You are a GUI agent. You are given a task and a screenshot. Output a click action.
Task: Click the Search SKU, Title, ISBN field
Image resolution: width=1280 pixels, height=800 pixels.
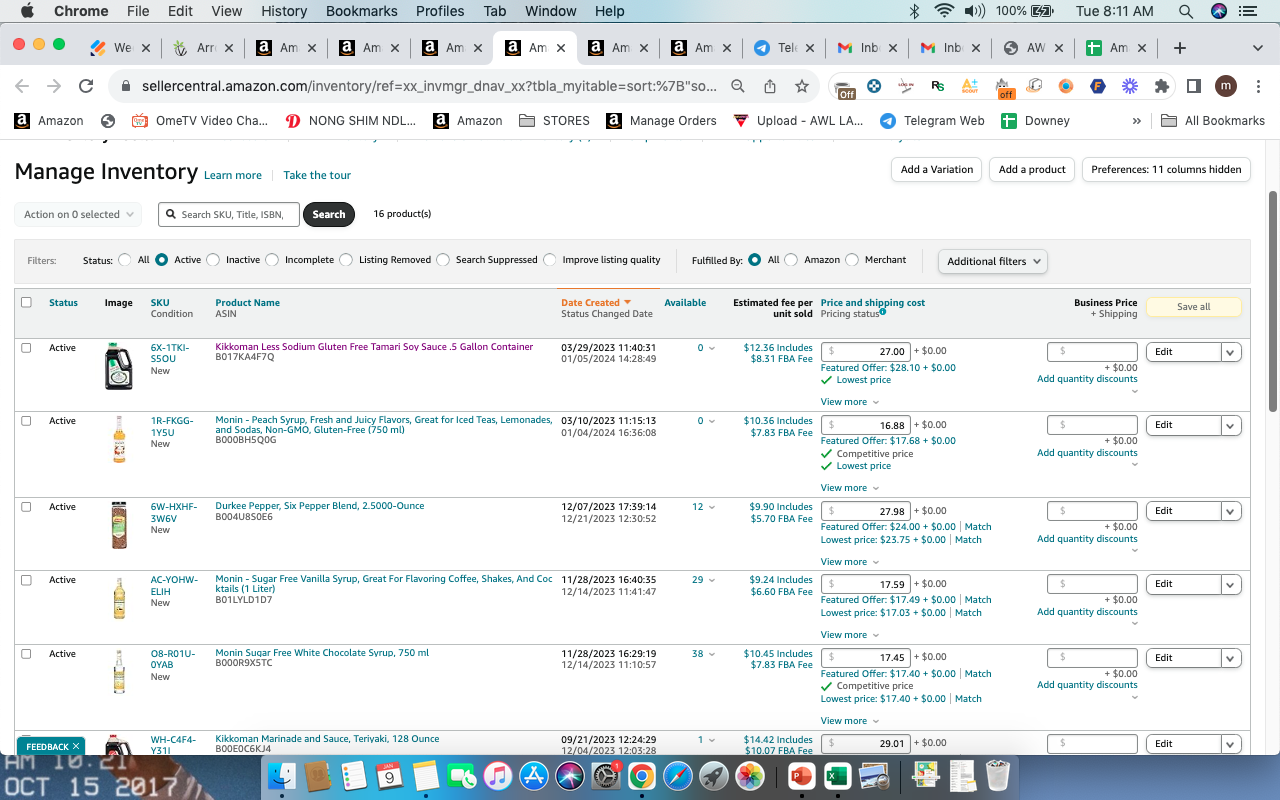(229, 214)
